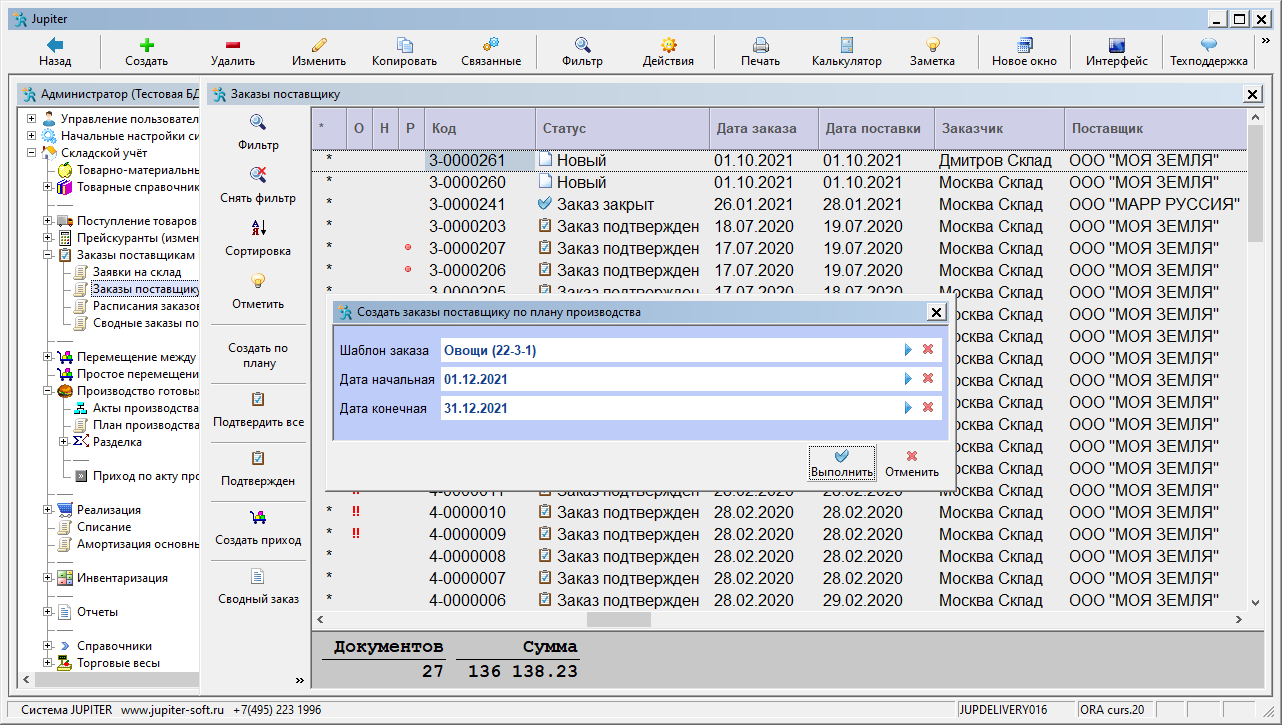Image resolution: width=1282 pixels, height=725 pixels.
Task: Select План производства tree item
Action: 145,425
